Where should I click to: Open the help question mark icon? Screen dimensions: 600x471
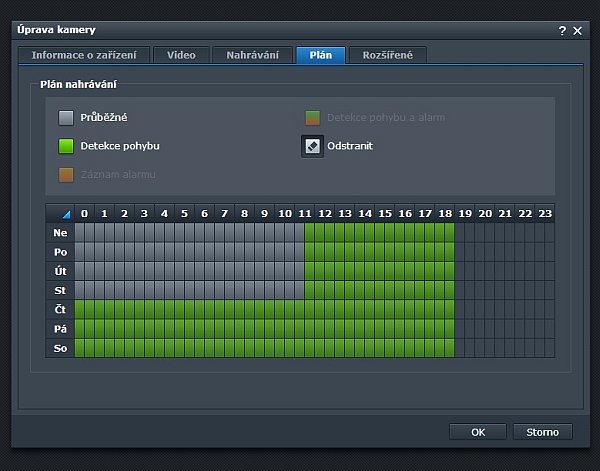pos(562,31)
